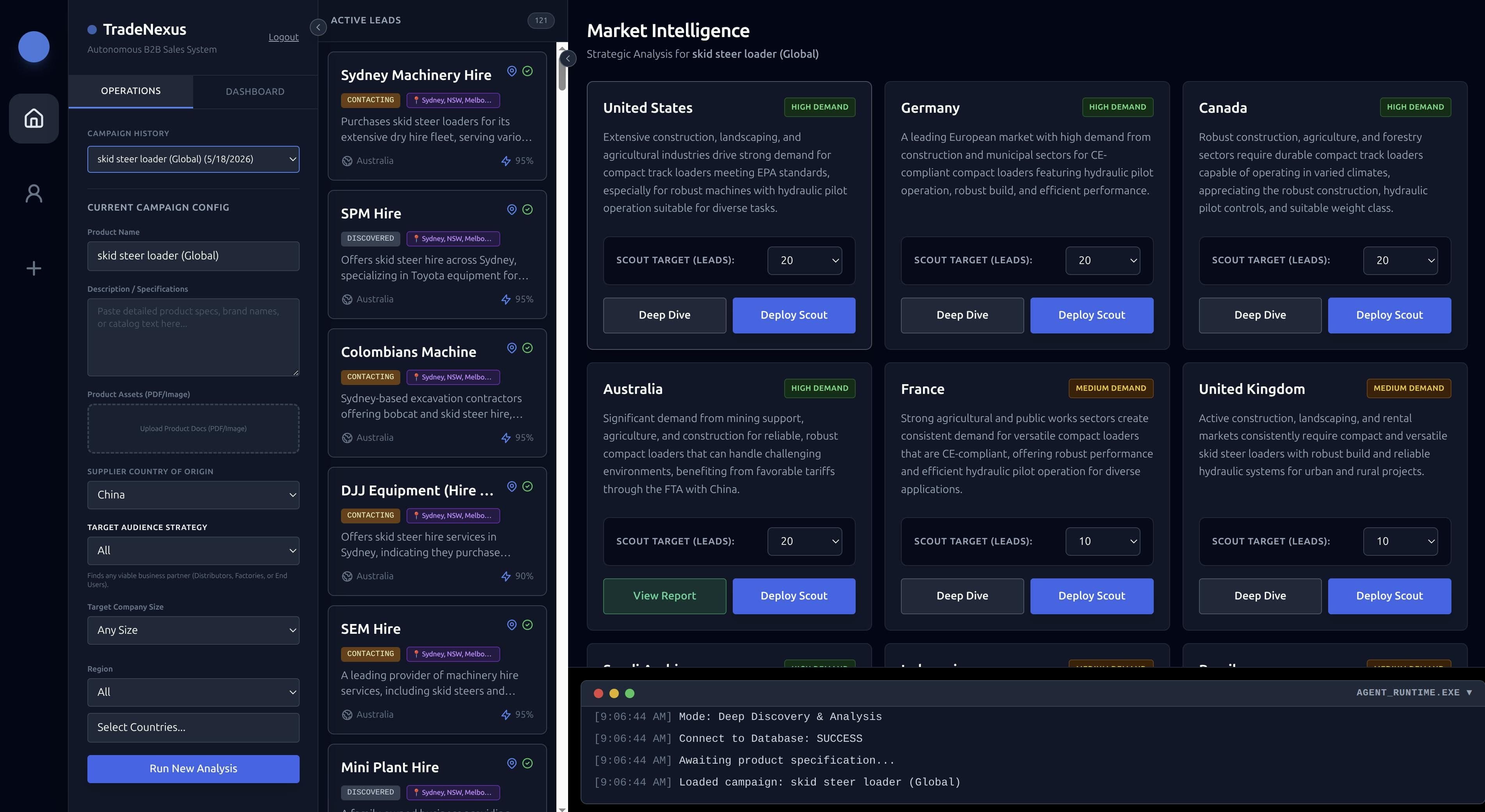Expand the AGENT_RUNTIME.EXE terminal toggle
The height and width of the screenshot is (812, 1485).
coord(1469,693)
